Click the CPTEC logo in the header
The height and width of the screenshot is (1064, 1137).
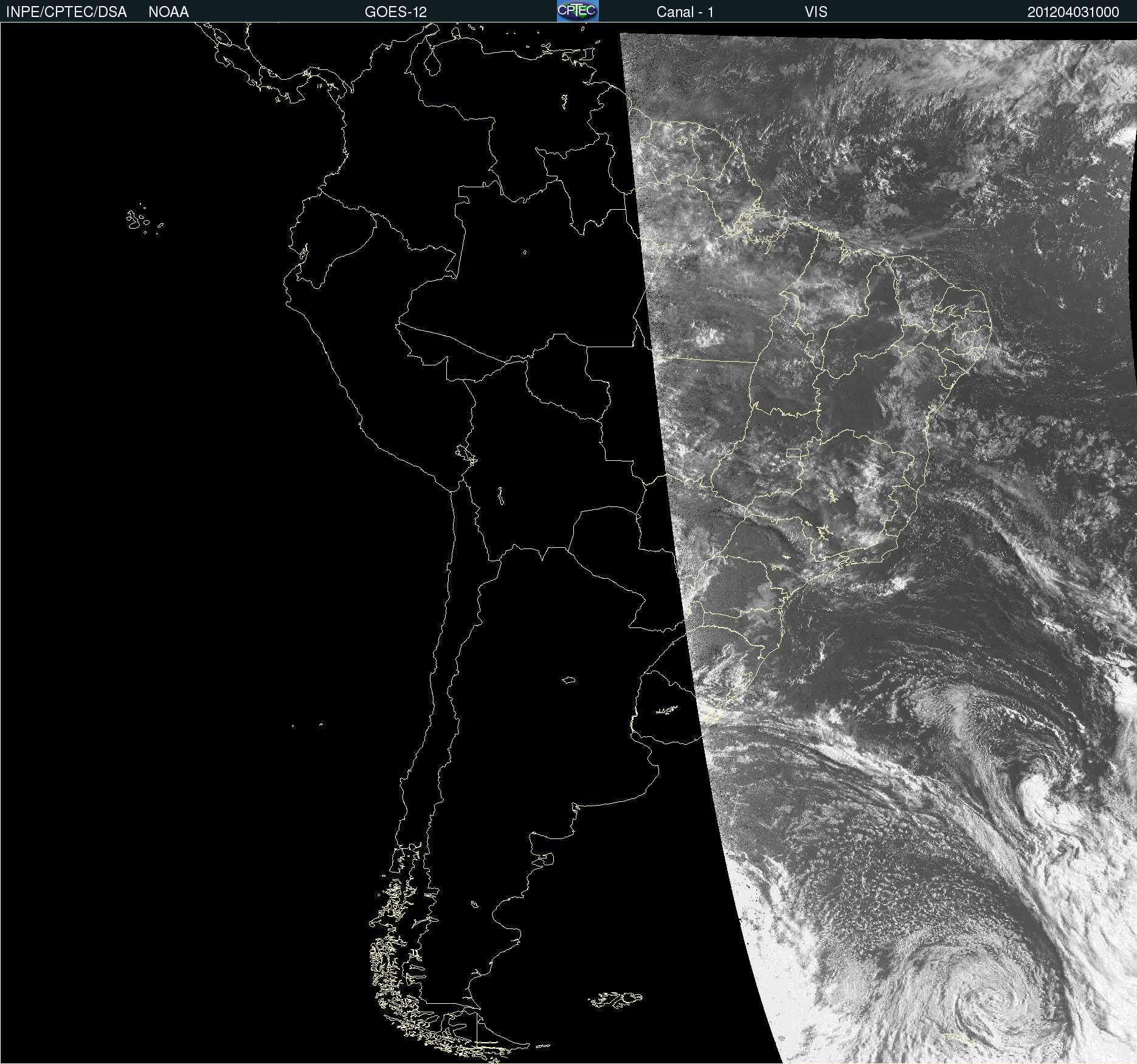(578, 11)
